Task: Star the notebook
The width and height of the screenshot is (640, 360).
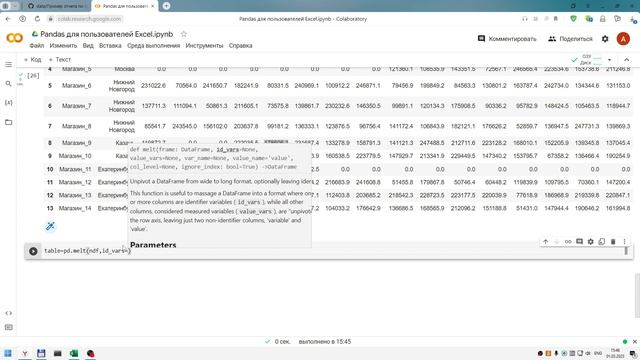Action: (x=184, y=34)
